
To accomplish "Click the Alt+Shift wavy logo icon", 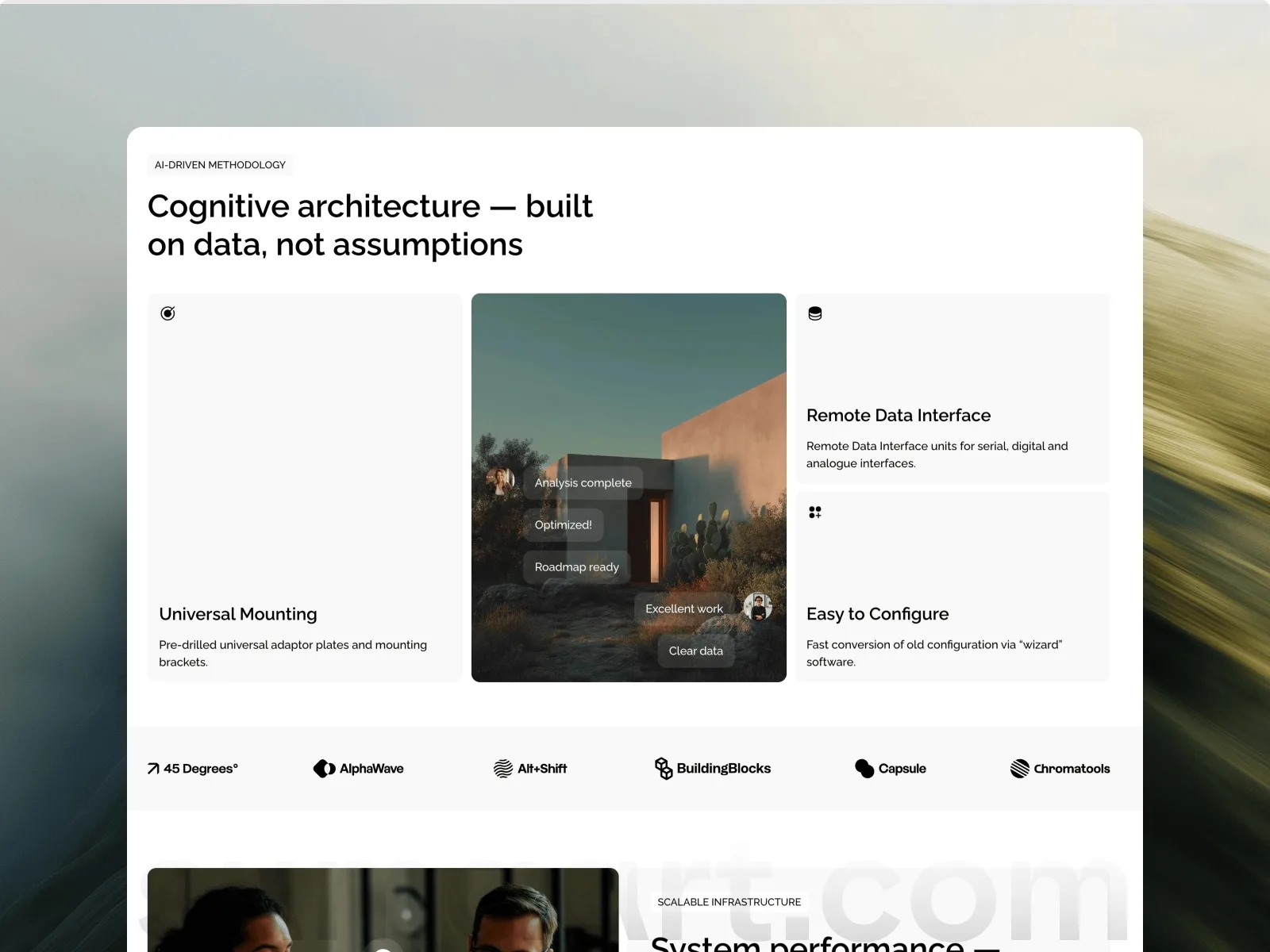I will point(503,769).
